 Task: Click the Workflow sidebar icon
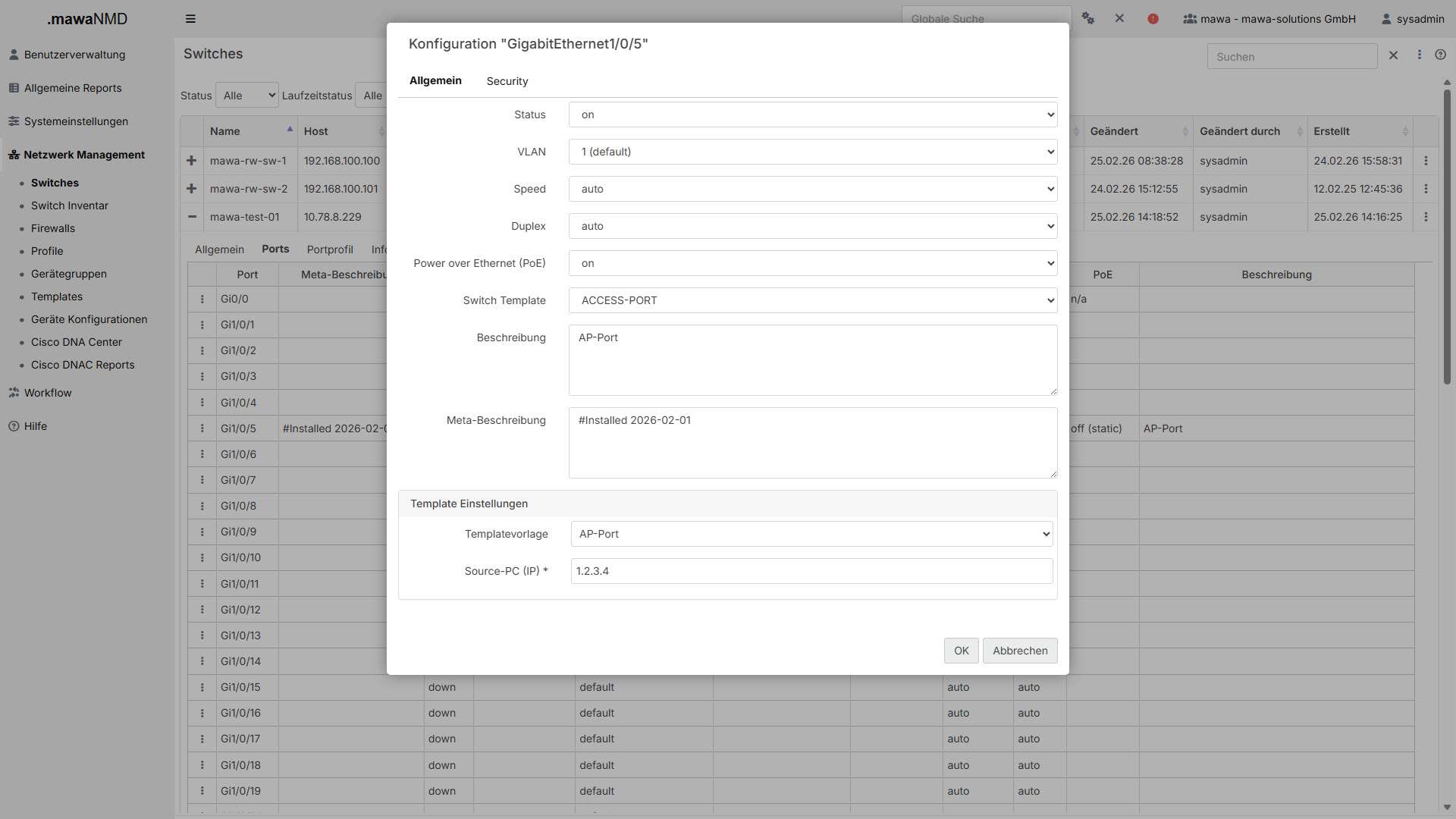14,393
